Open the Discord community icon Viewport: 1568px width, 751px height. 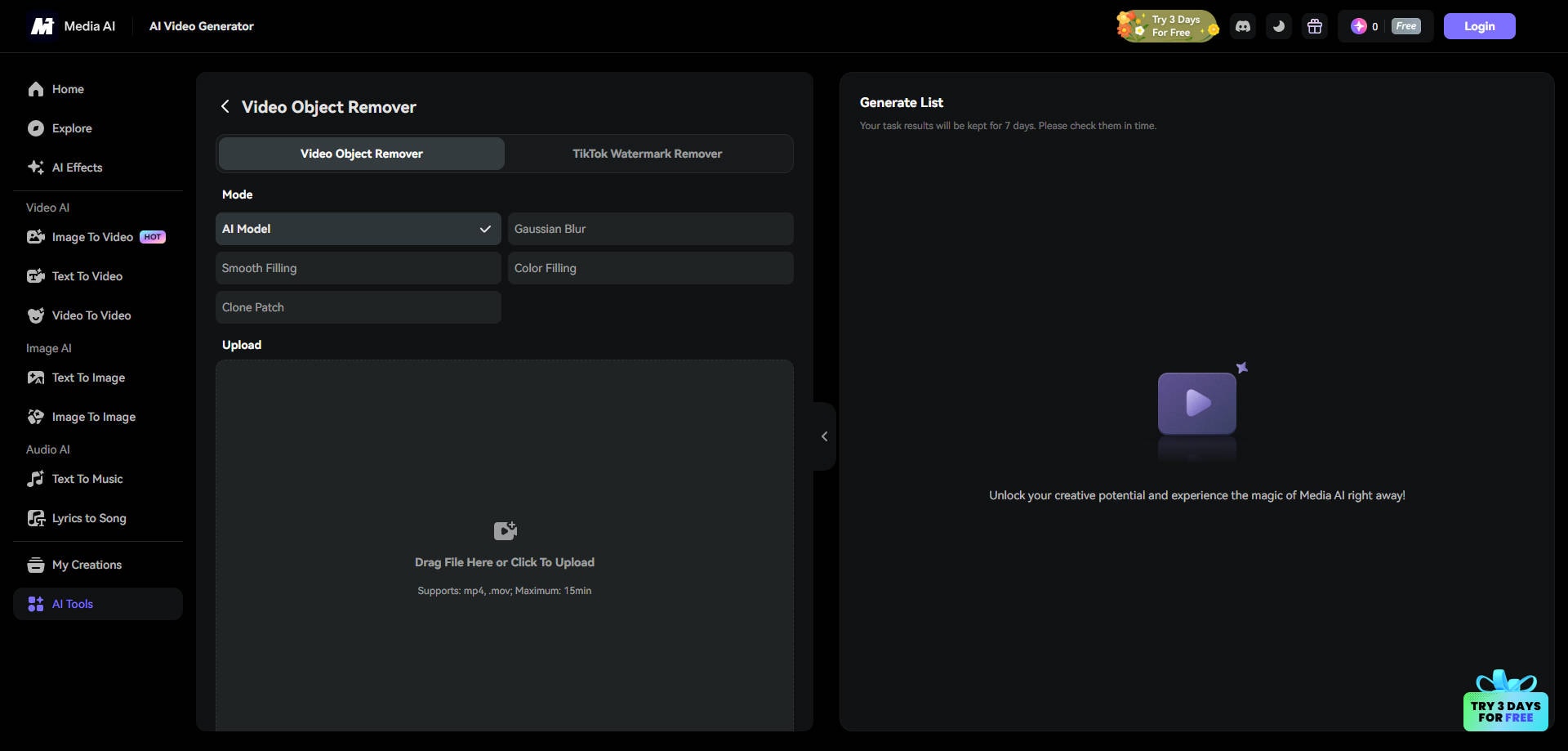1242,25
